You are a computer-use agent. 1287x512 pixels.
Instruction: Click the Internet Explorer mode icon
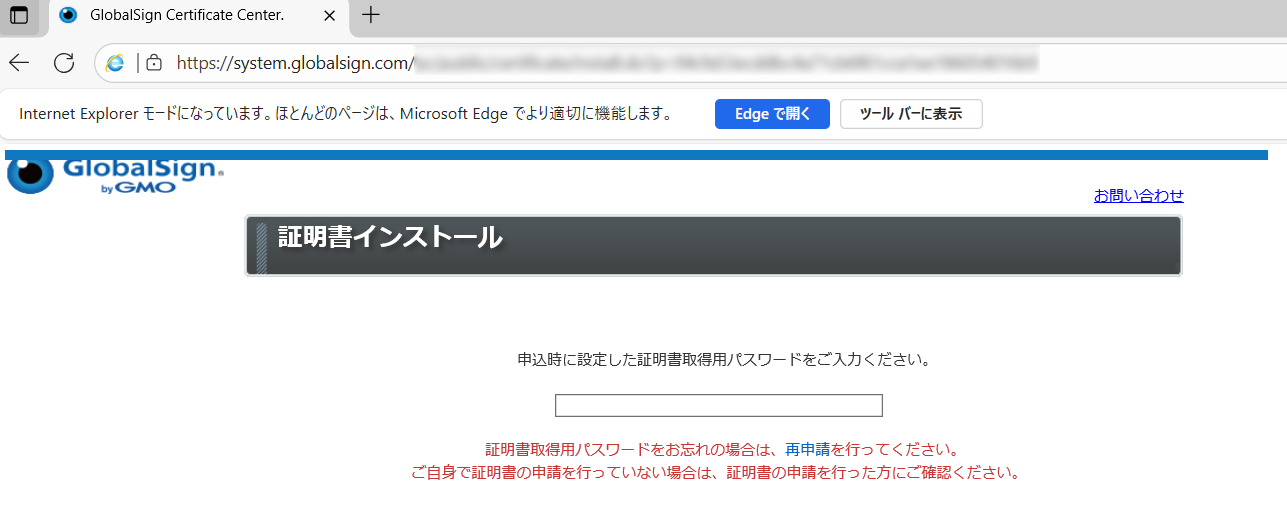pyautogui.click(x=116, y=63)
